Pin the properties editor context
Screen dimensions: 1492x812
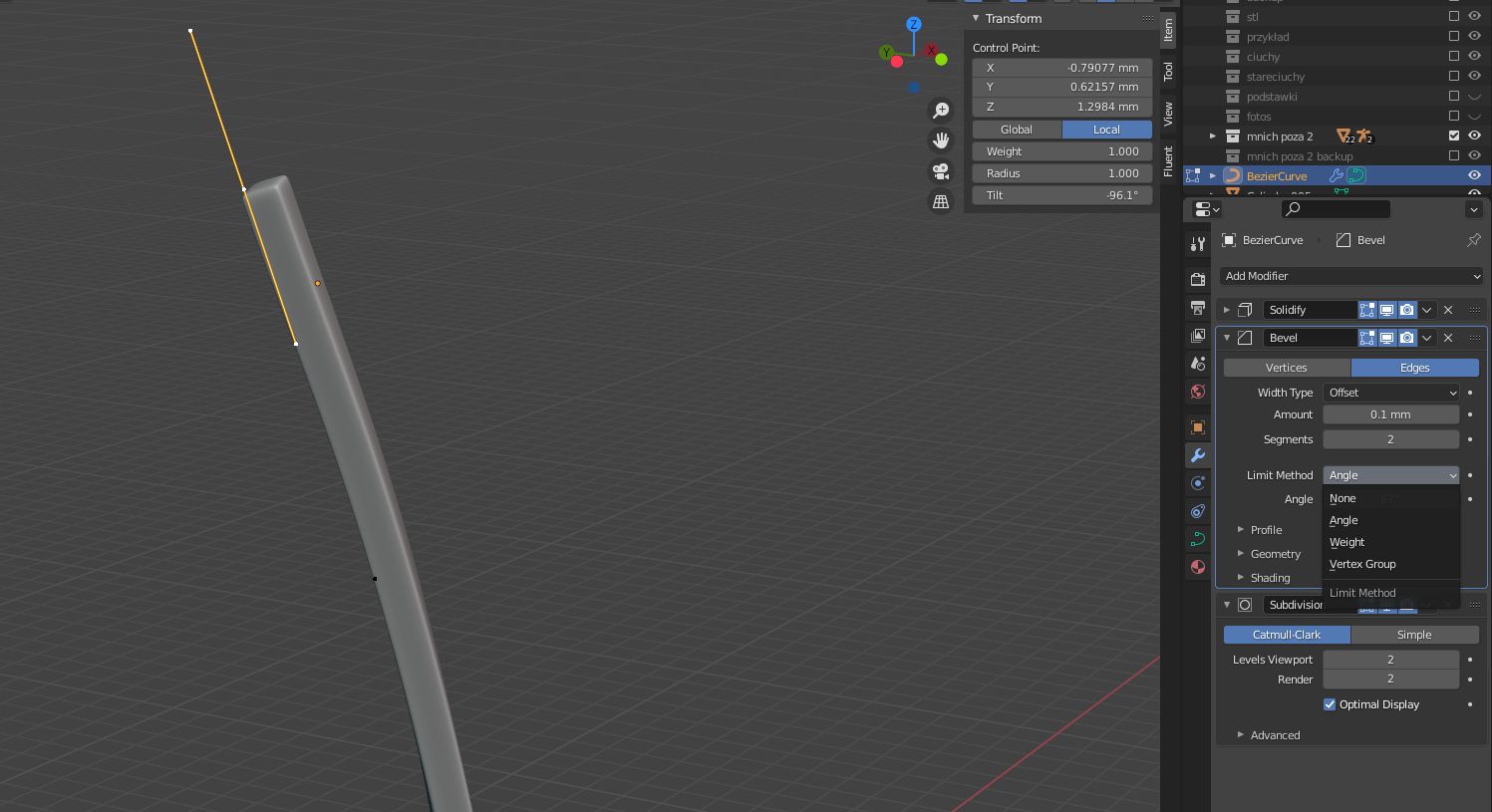click(1474, 240)
